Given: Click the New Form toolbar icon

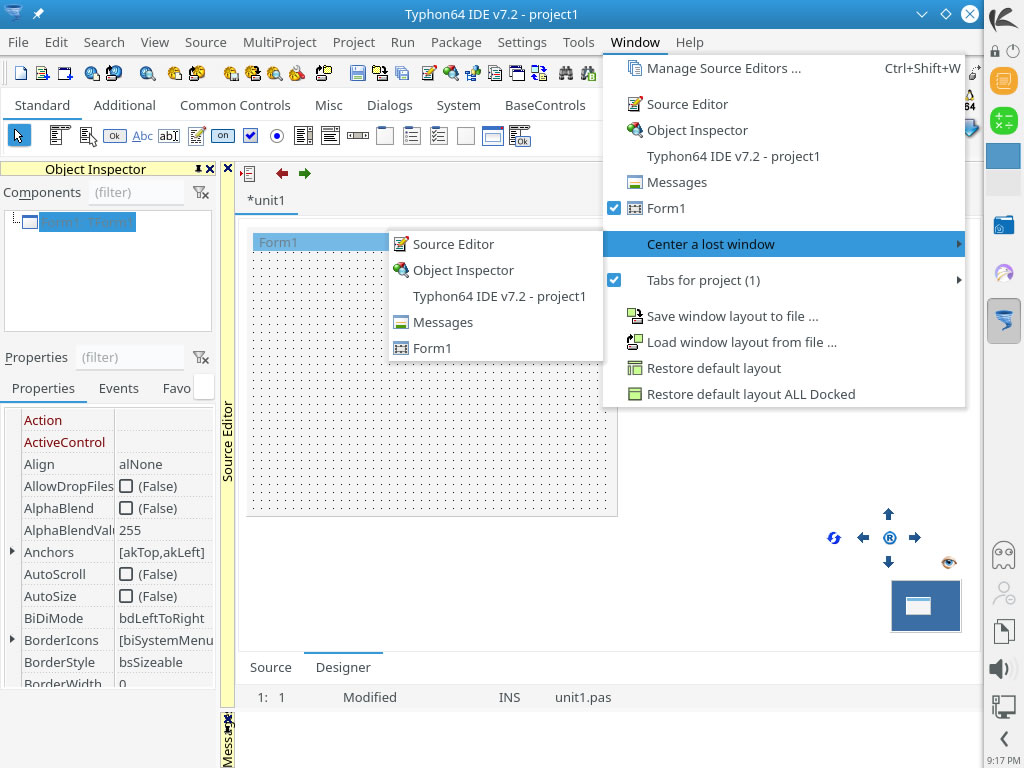Looking at the screenshot, I should pyautogui.click(x=65, y=73).
